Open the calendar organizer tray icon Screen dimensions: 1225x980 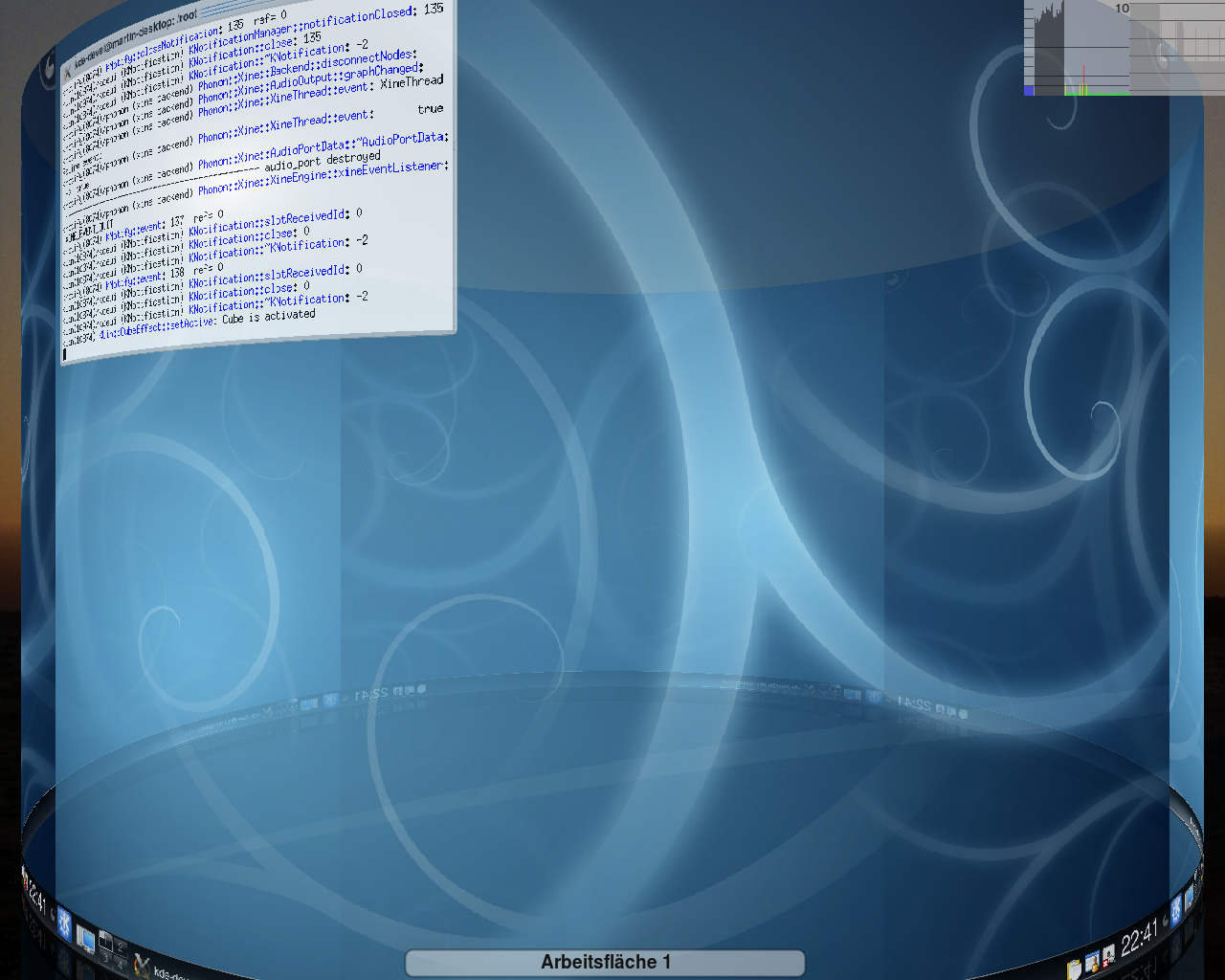1093,961
